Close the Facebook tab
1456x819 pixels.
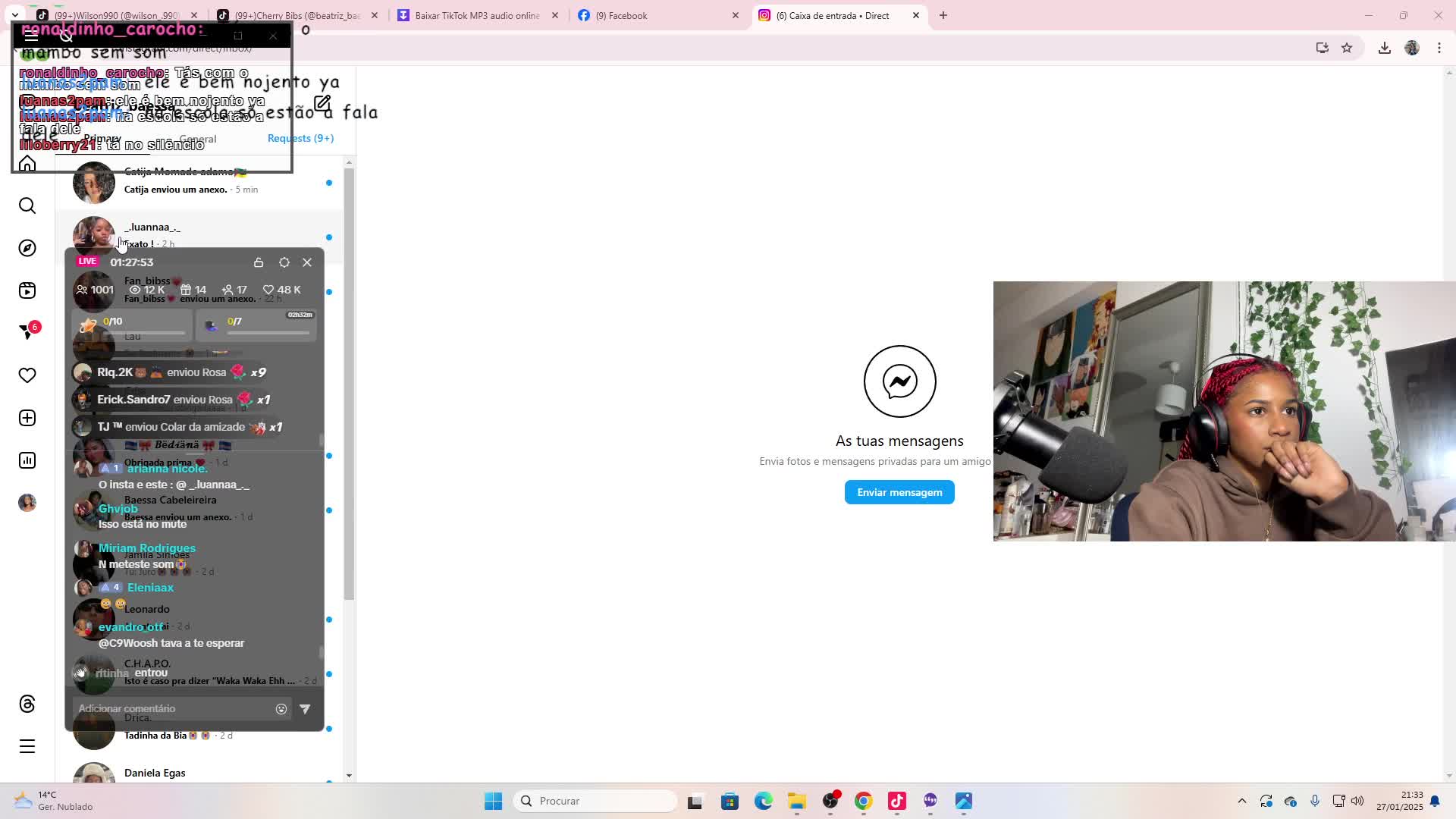(x=735, y=15)
